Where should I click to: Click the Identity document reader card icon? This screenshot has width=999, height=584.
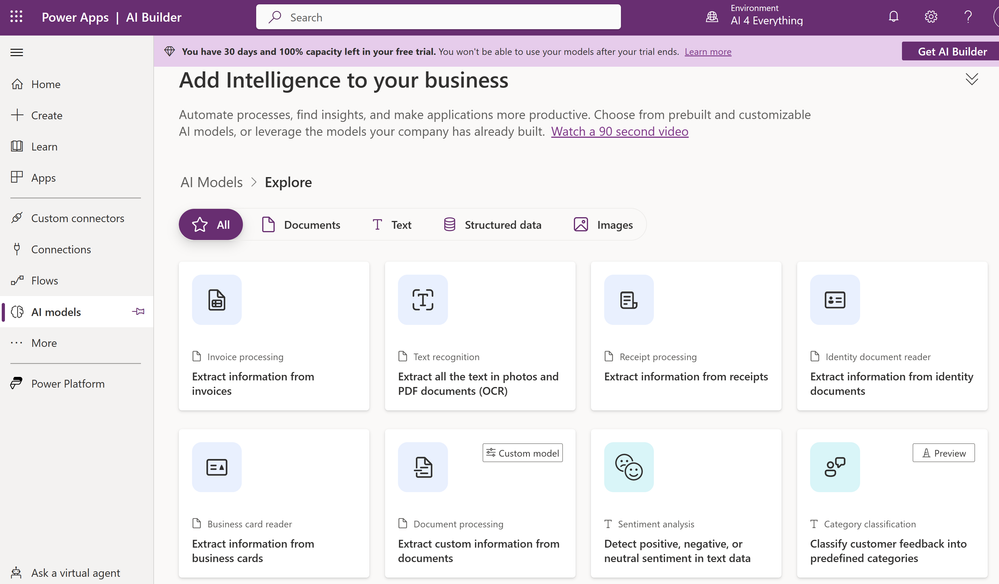pos(835,299)
